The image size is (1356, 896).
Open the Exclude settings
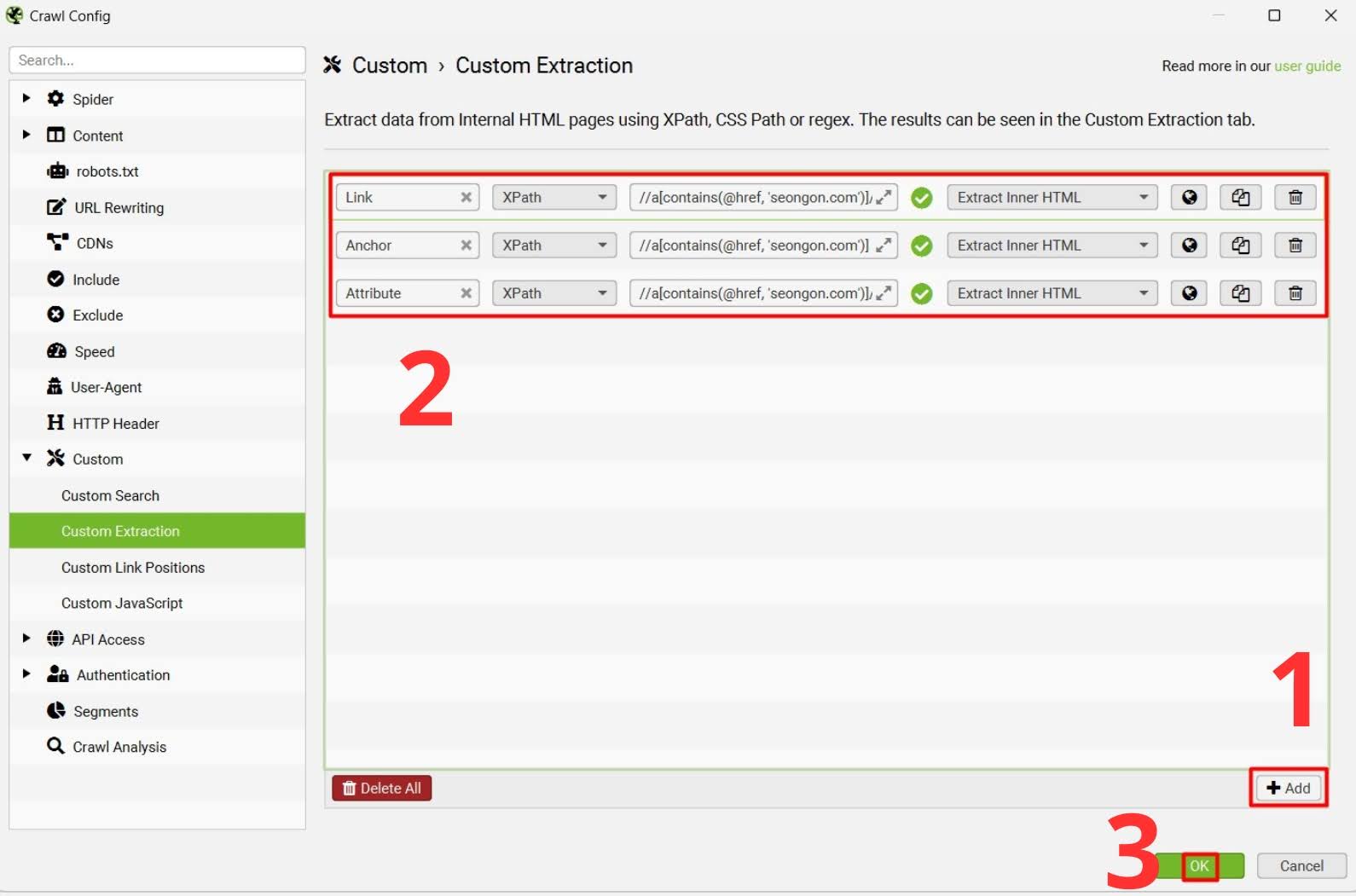[157, 315]
